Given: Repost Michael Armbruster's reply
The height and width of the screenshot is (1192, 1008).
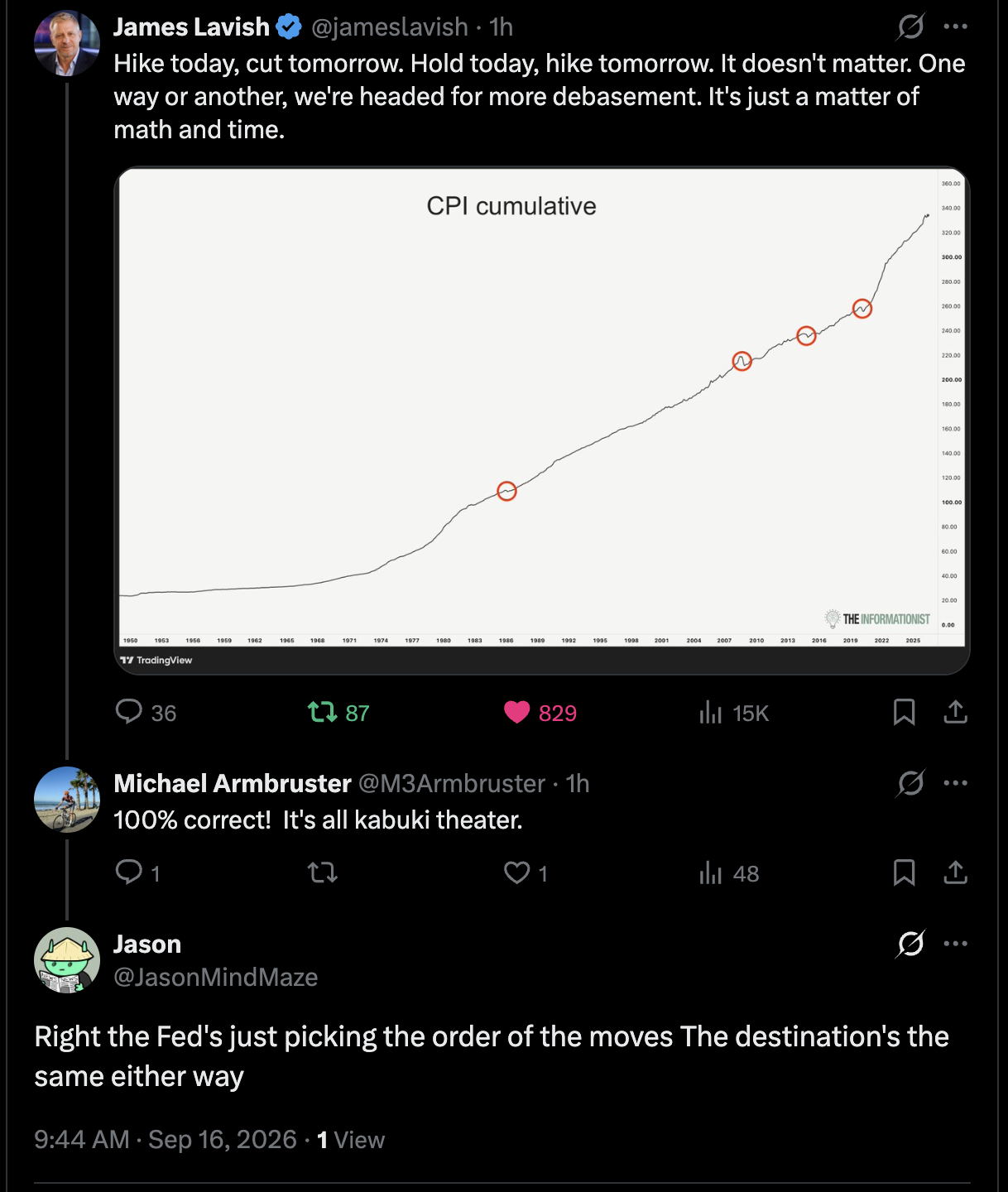Looking at the screenshot, I should point(322,872).
